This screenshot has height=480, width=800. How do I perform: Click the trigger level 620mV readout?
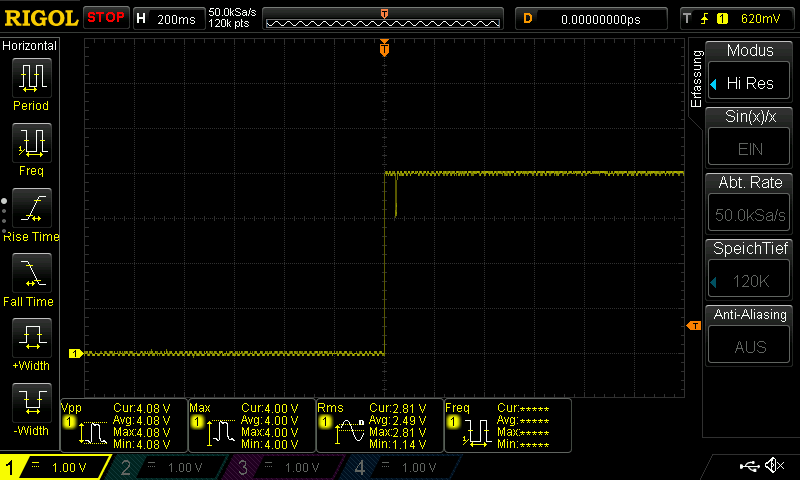click(760, 19)
